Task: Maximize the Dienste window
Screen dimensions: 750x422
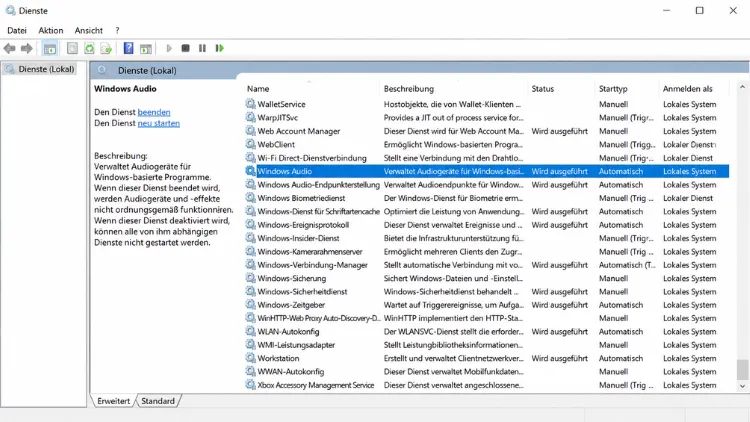Action: click(x=699, y=11)
